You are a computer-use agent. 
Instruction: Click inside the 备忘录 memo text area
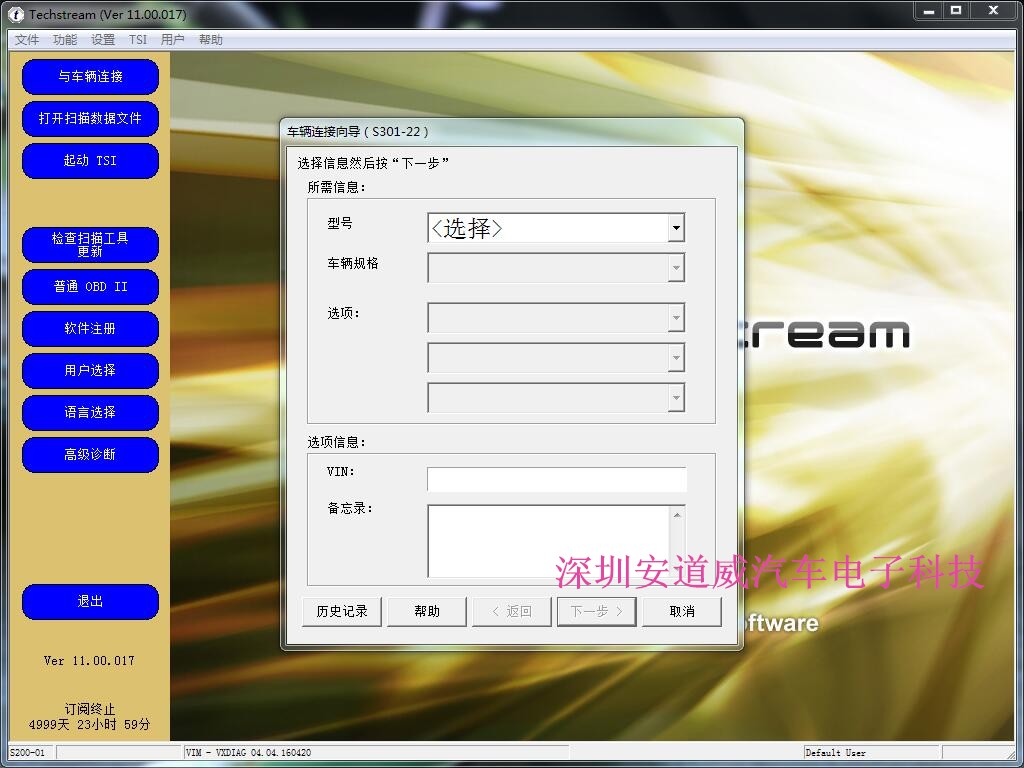pos(548,541)
